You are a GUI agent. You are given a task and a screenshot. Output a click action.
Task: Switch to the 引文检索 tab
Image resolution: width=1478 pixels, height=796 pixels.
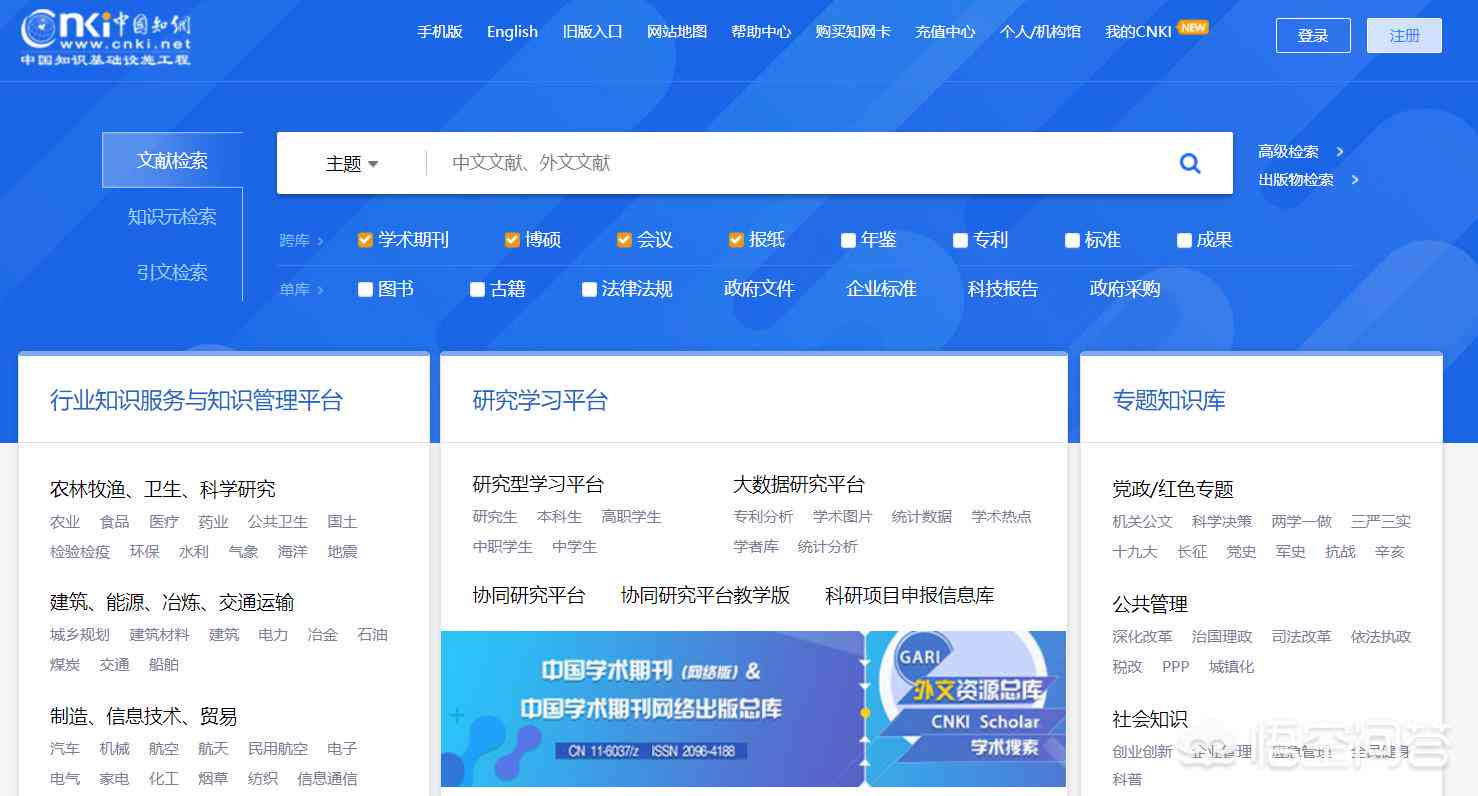[172, 272]
